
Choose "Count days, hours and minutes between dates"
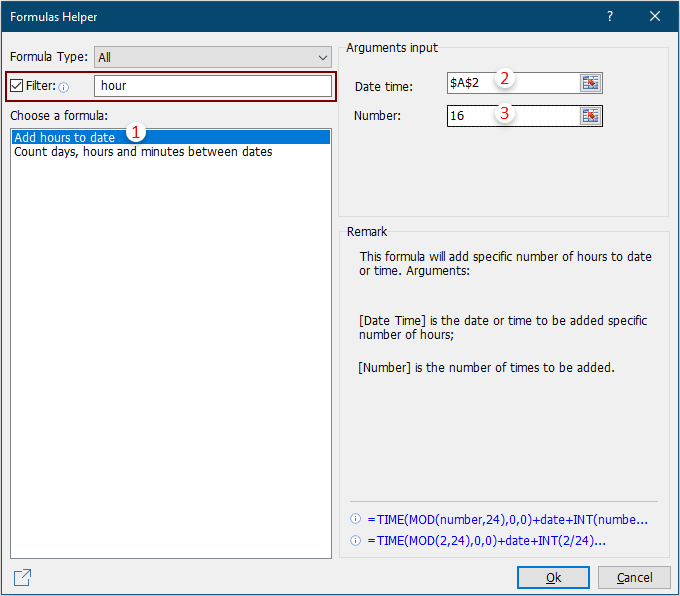tap(143, 152)
